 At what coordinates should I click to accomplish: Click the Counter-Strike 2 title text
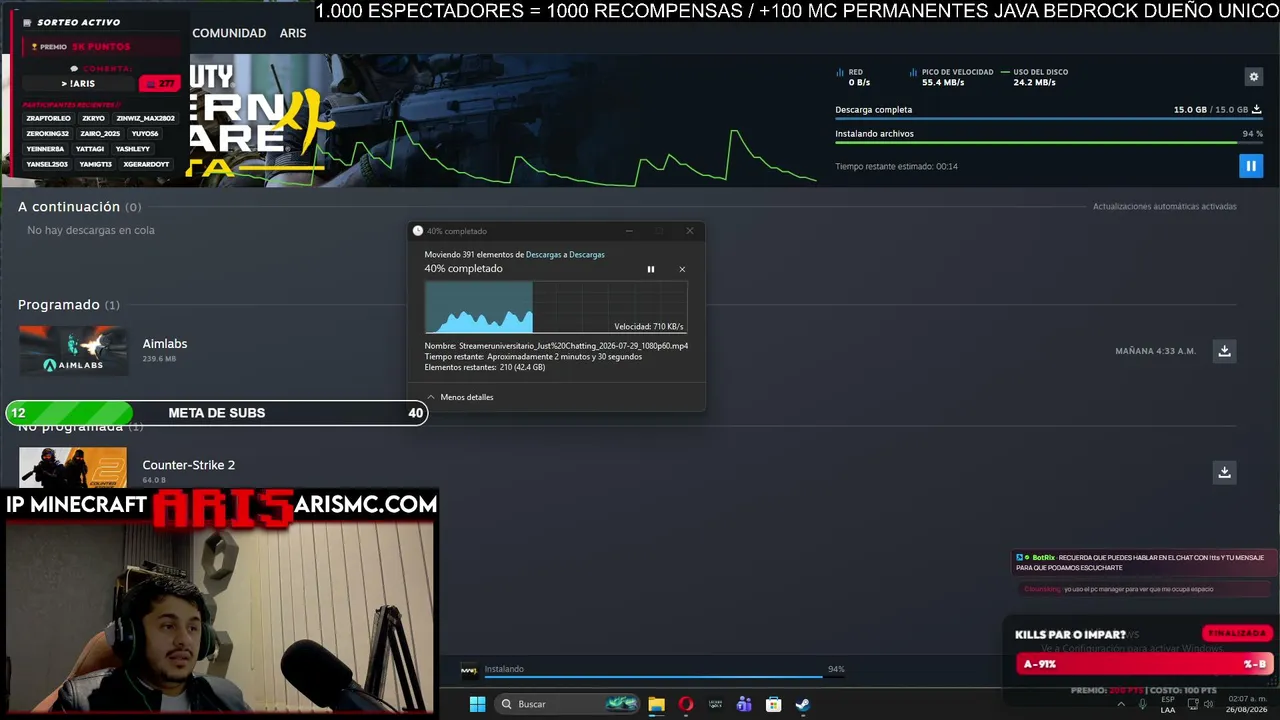coord(189,465)
